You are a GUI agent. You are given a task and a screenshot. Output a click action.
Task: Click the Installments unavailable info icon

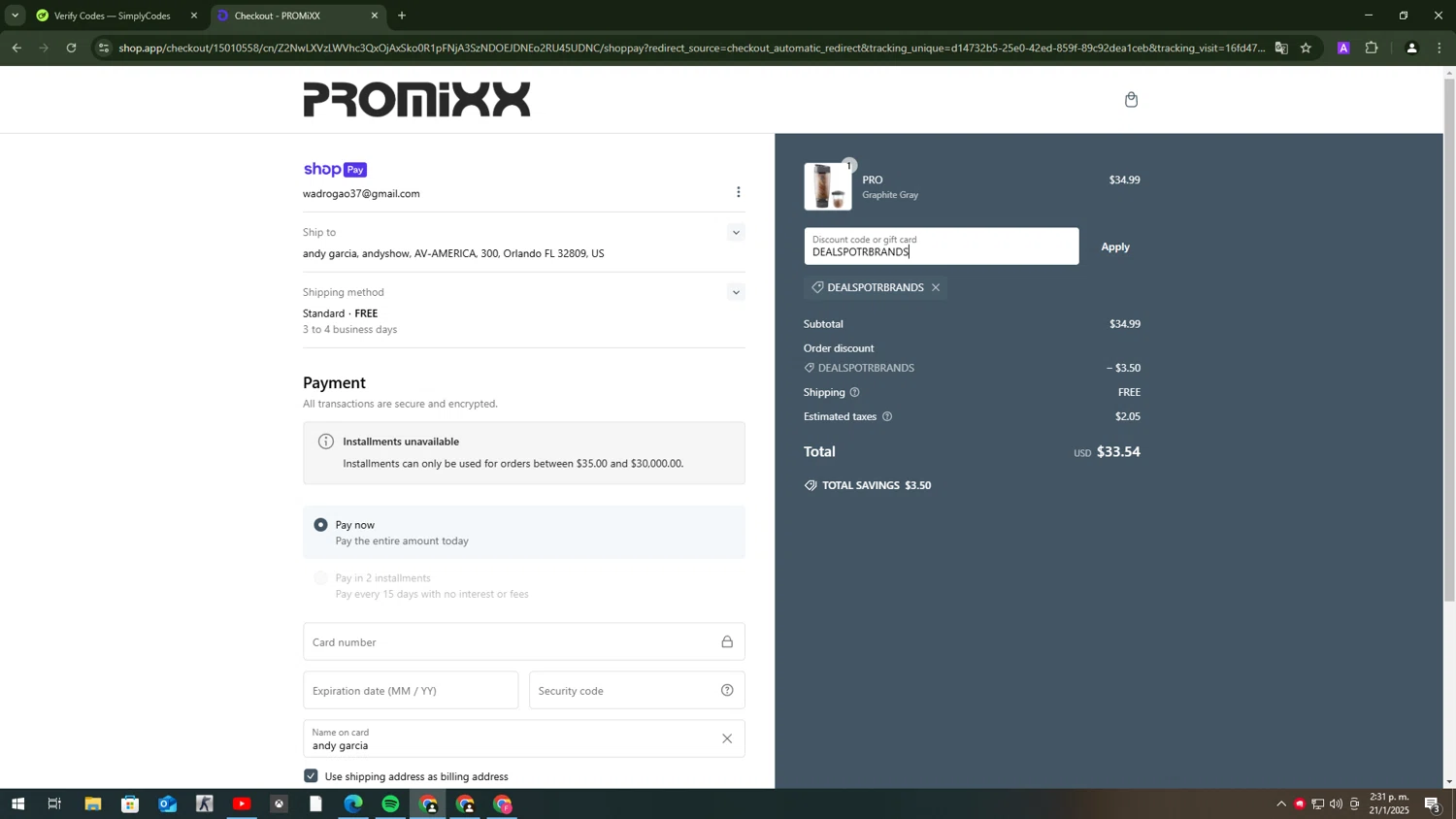[x=326, y=442]
